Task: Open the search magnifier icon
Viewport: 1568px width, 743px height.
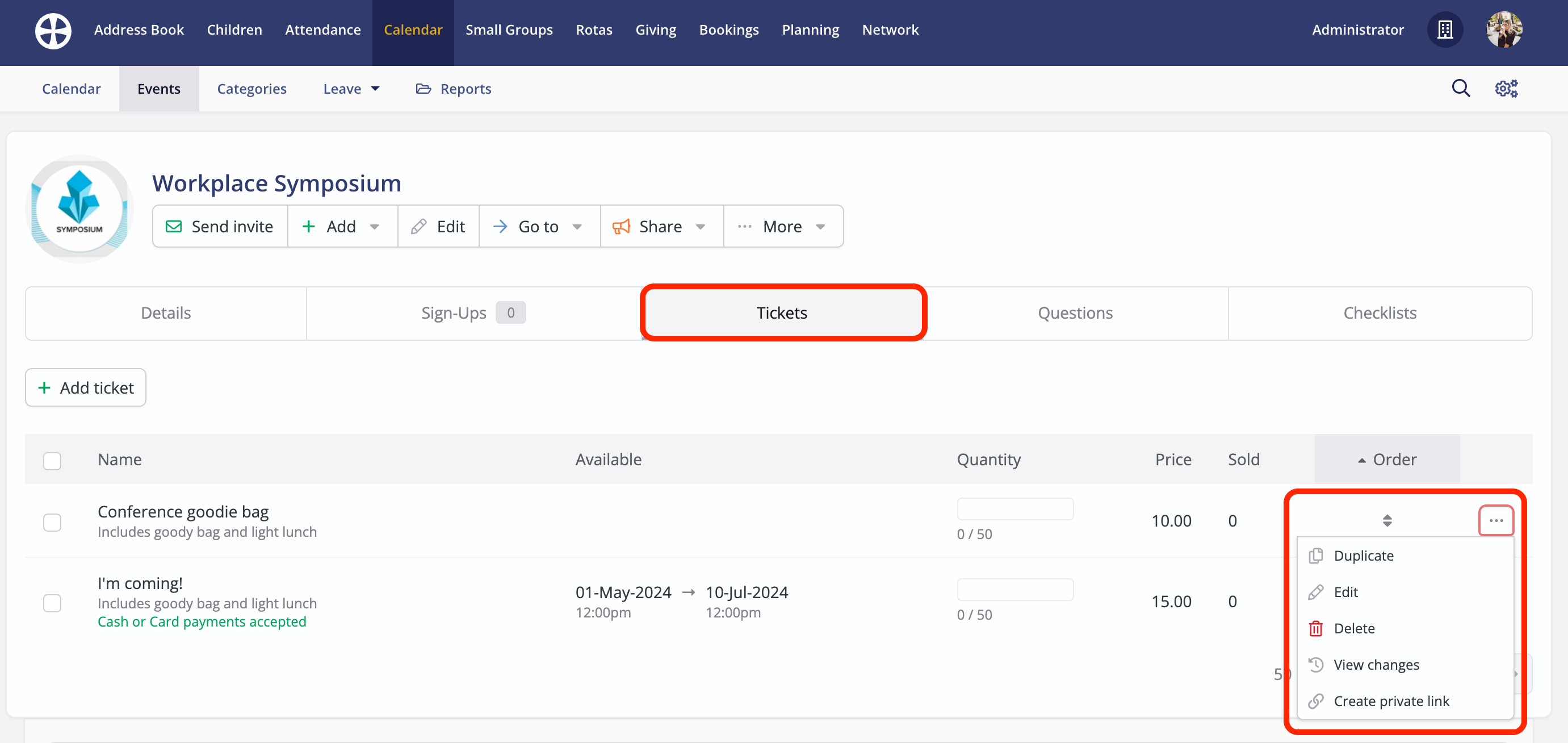Action: click(1460, 88)
